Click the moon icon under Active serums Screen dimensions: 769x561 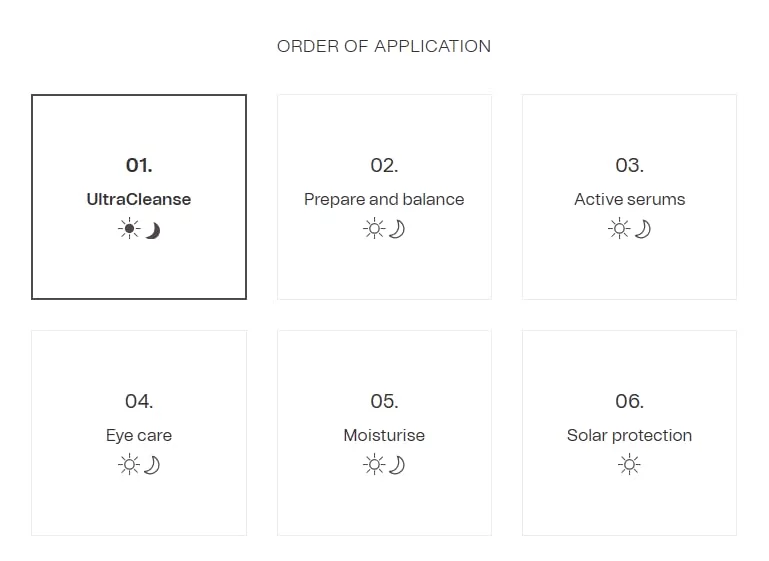point(643,229)
